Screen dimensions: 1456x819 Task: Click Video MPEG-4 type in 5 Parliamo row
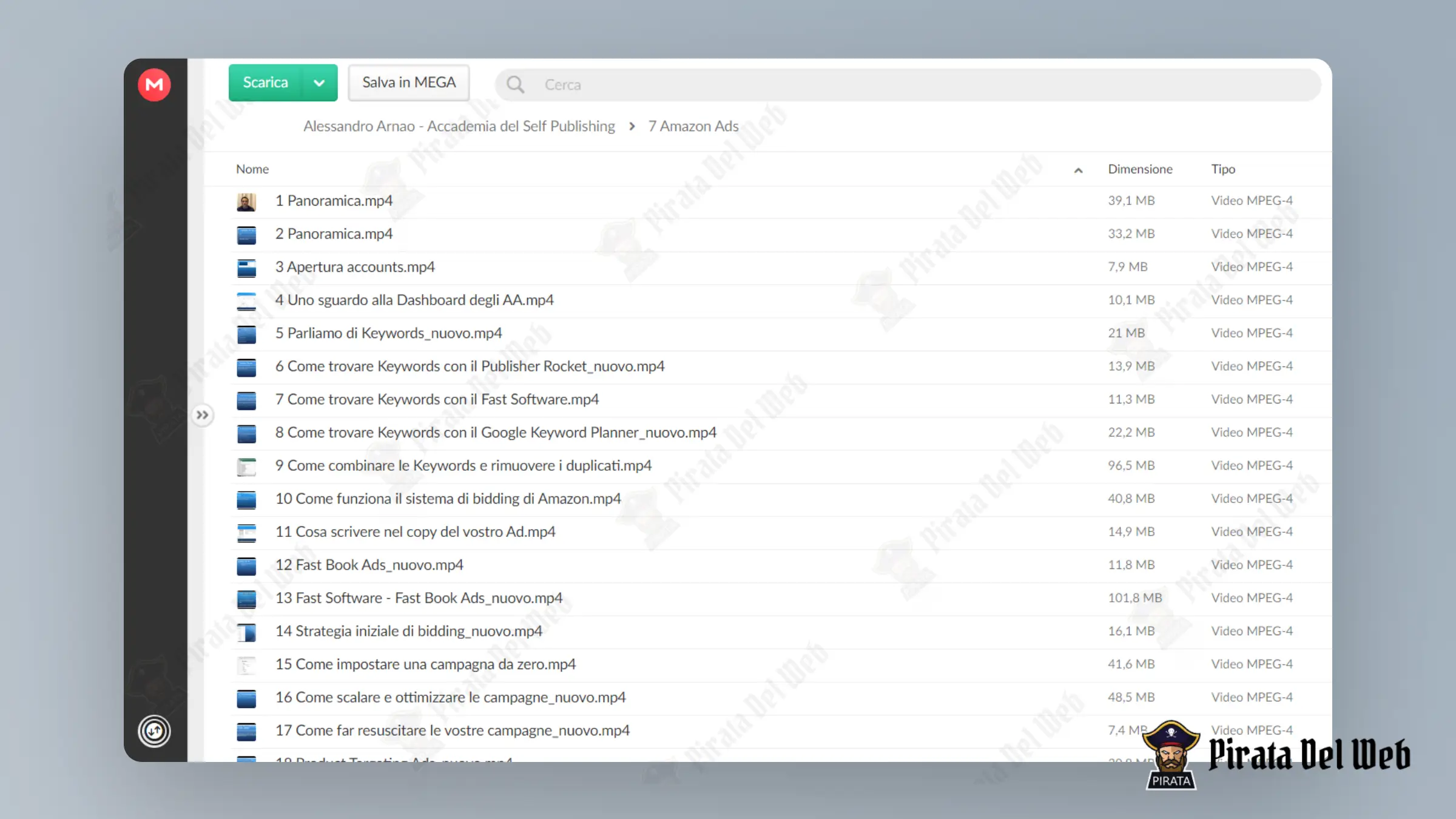point(1252,333)
